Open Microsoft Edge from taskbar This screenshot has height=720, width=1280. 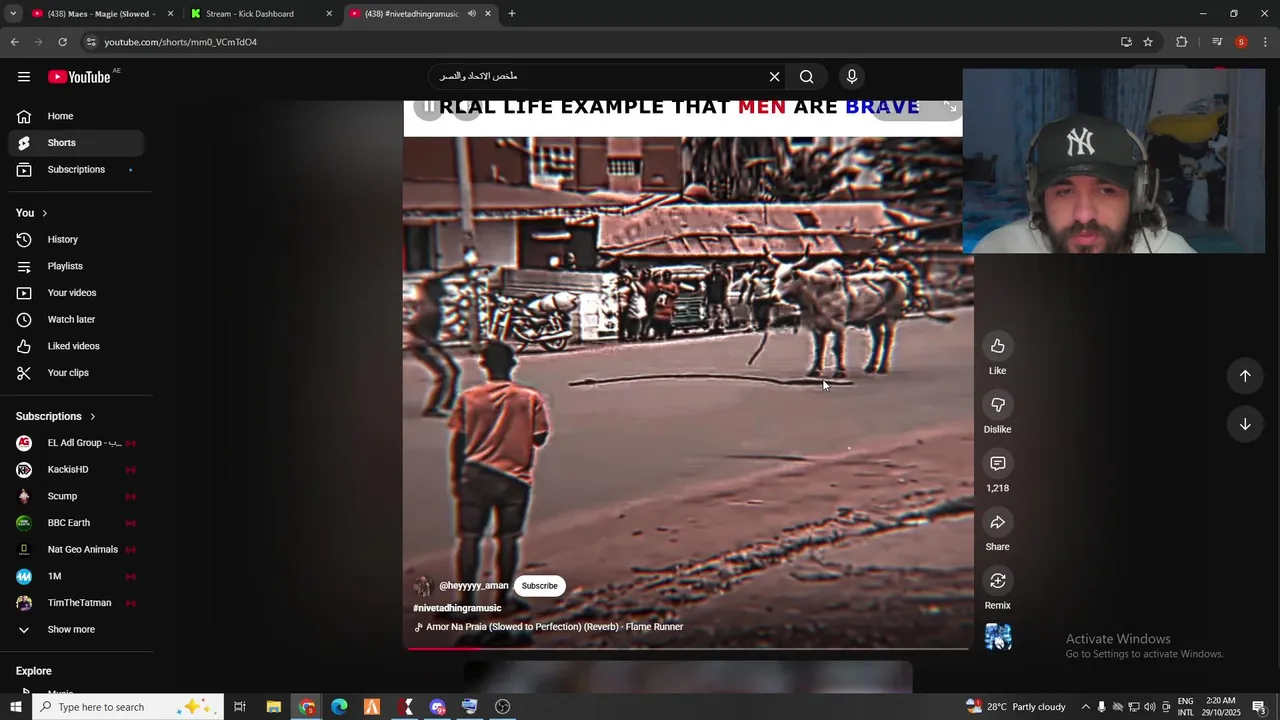pyautogui.click(x=339, y=707)
